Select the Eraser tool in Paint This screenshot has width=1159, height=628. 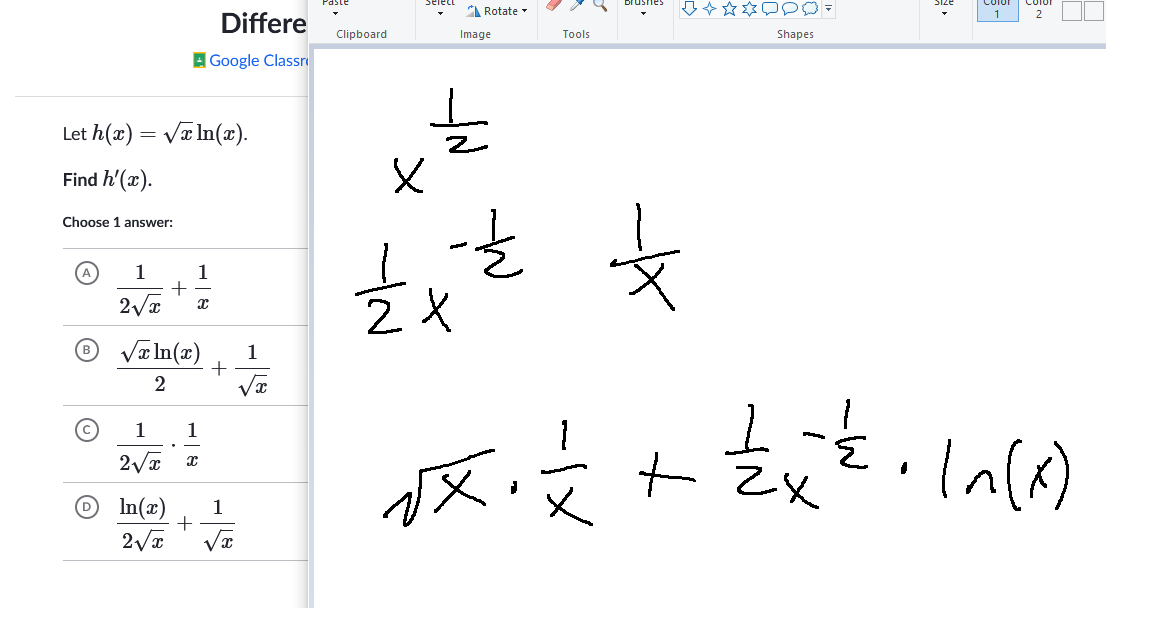tap(554, 5)
